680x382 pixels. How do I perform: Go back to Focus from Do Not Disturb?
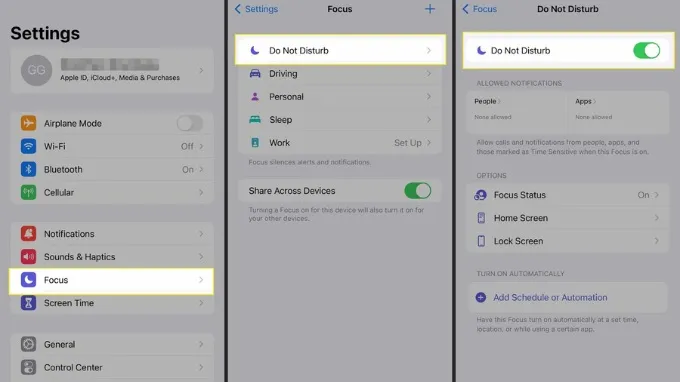pyautogui.click(x=479, y=9)
